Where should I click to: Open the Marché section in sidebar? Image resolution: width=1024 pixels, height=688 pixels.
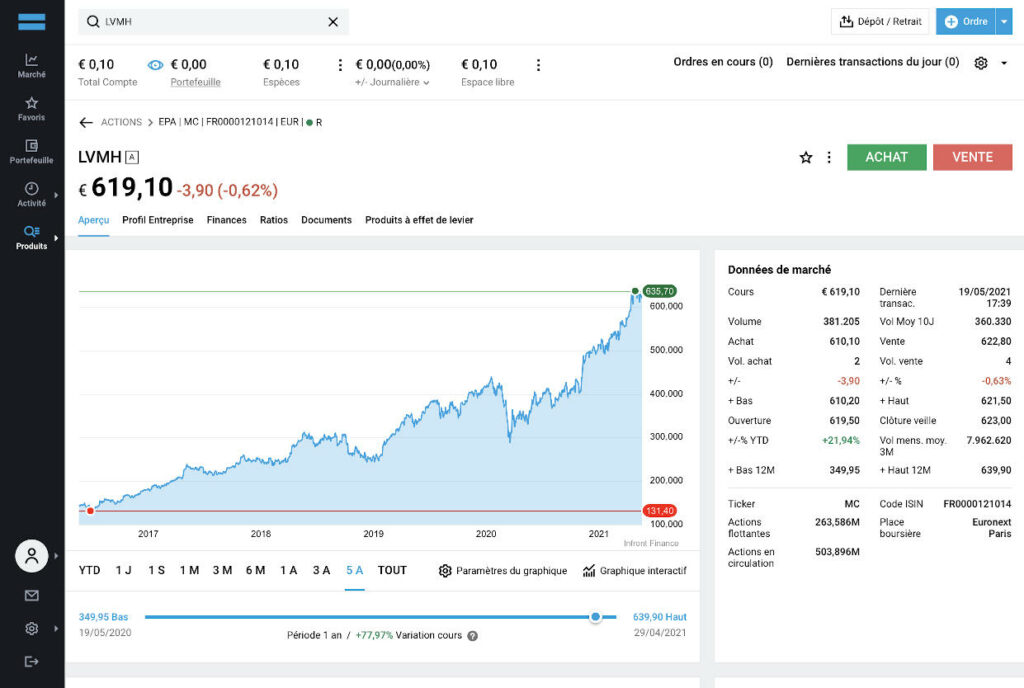point(32,65)
